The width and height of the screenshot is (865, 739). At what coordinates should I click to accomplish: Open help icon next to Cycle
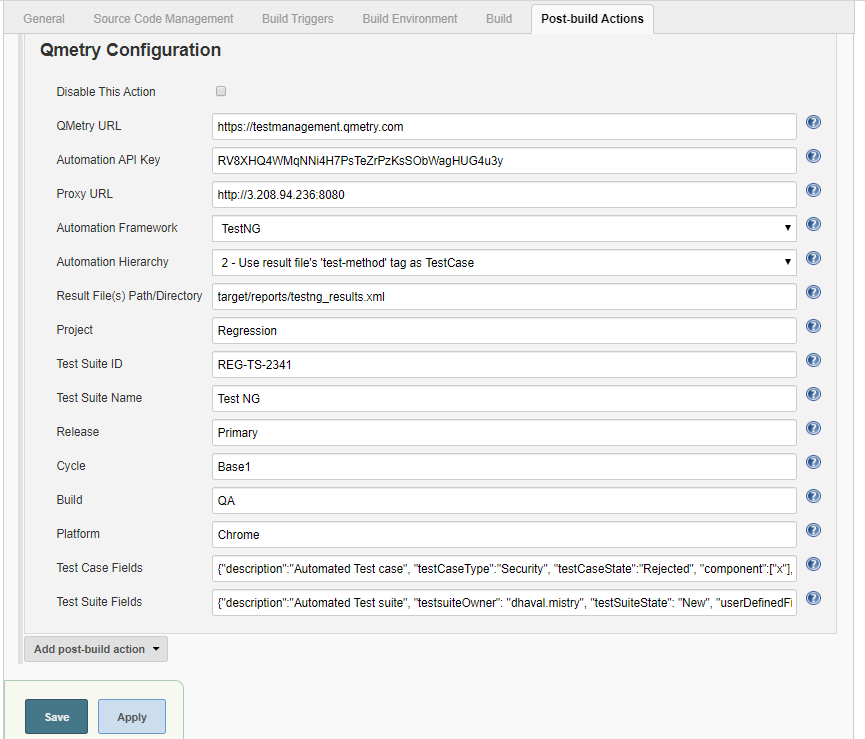pos(813,462)
